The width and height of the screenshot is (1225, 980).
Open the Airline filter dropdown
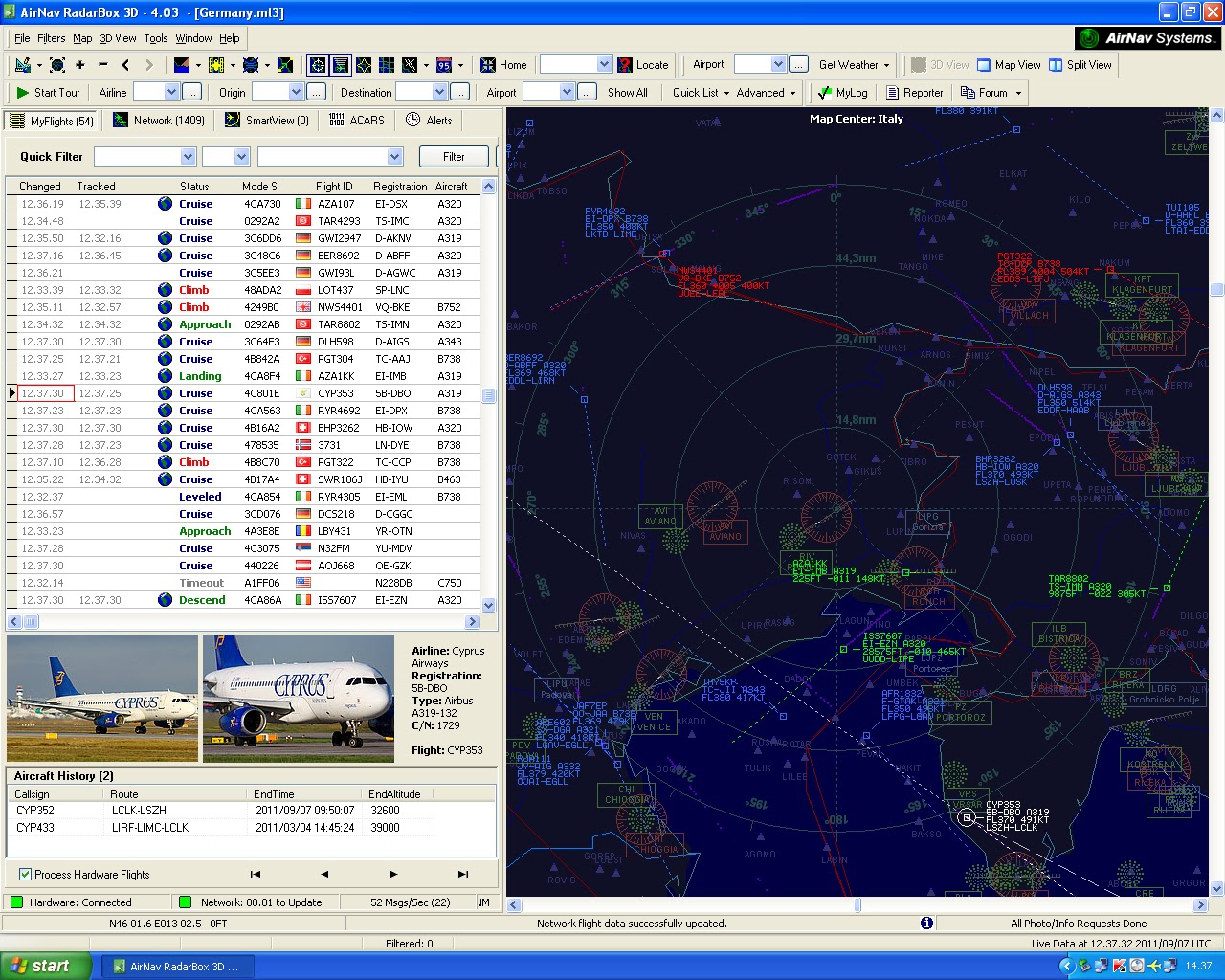171,92
